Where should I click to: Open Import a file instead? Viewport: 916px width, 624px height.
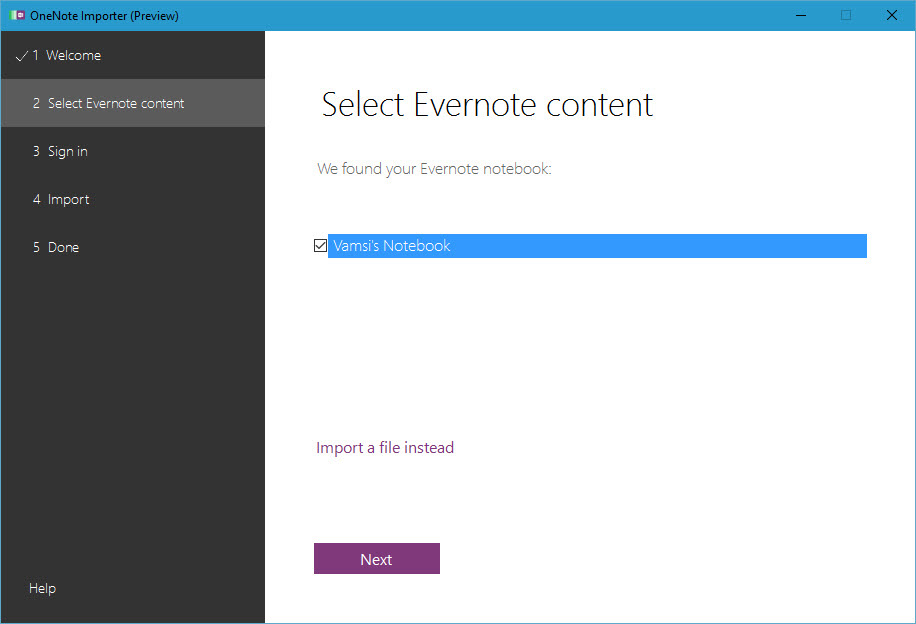tap(385, 447)
